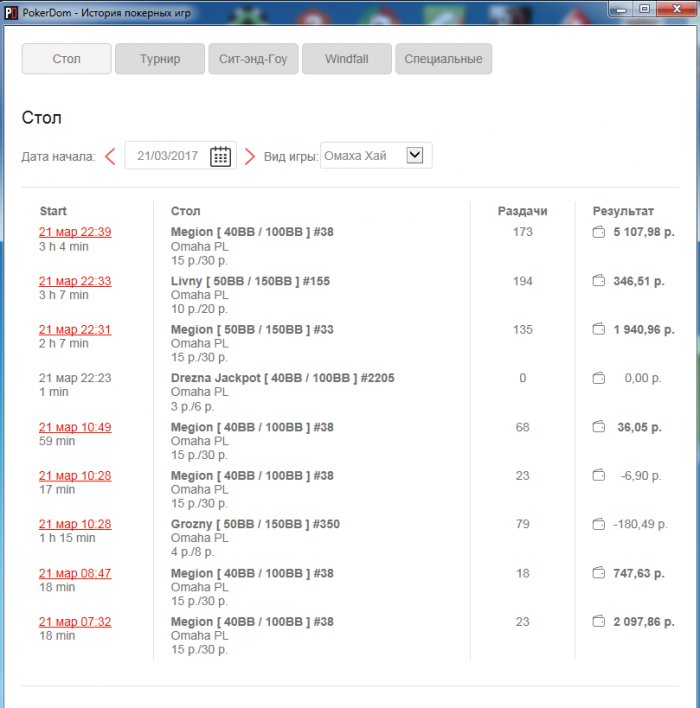Open session link 21 мар 08:47
The image size is (700, 708).
(75, 573)
